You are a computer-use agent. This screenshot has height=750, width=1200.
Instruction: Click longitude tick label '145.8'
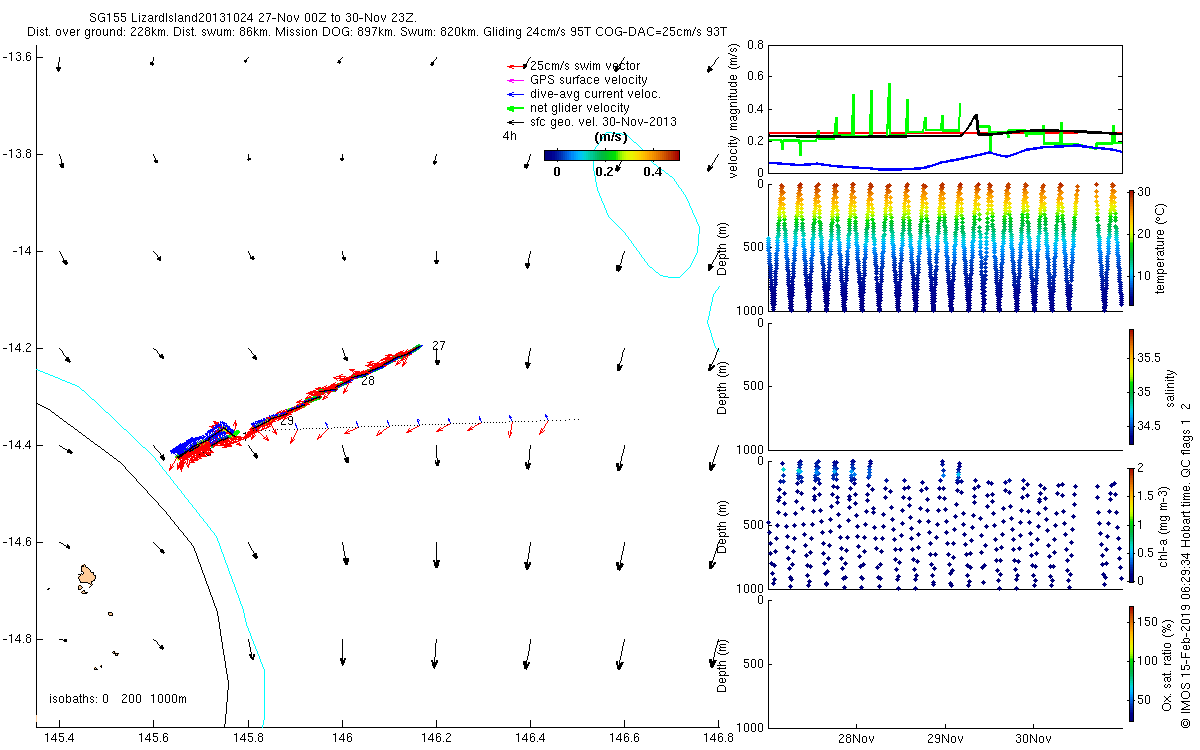[x=247, y=739]
